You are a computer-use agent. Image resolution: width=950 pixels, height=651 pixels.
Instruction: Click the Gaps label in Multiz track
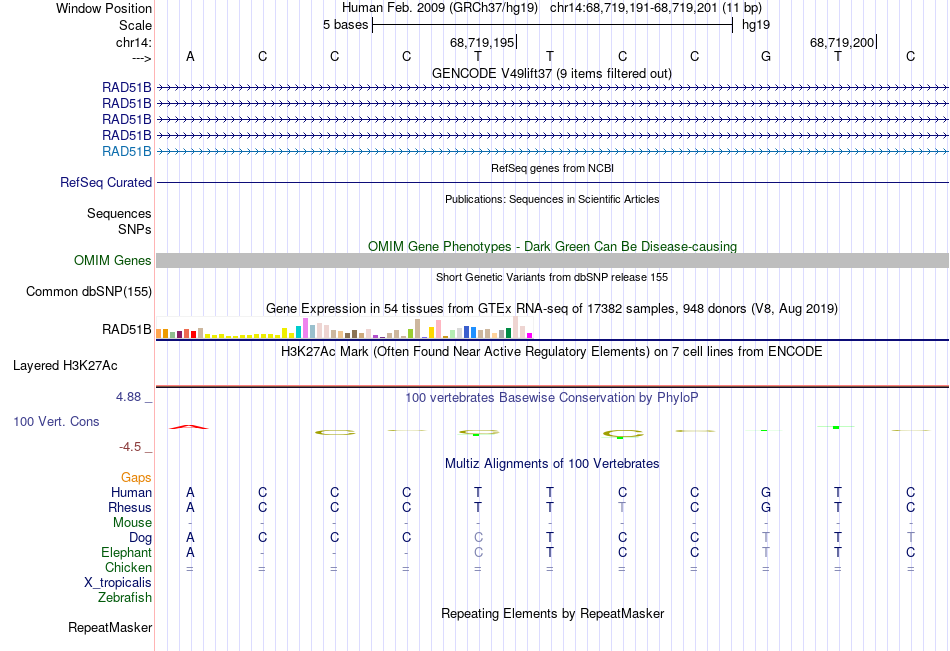click(136, 478)
